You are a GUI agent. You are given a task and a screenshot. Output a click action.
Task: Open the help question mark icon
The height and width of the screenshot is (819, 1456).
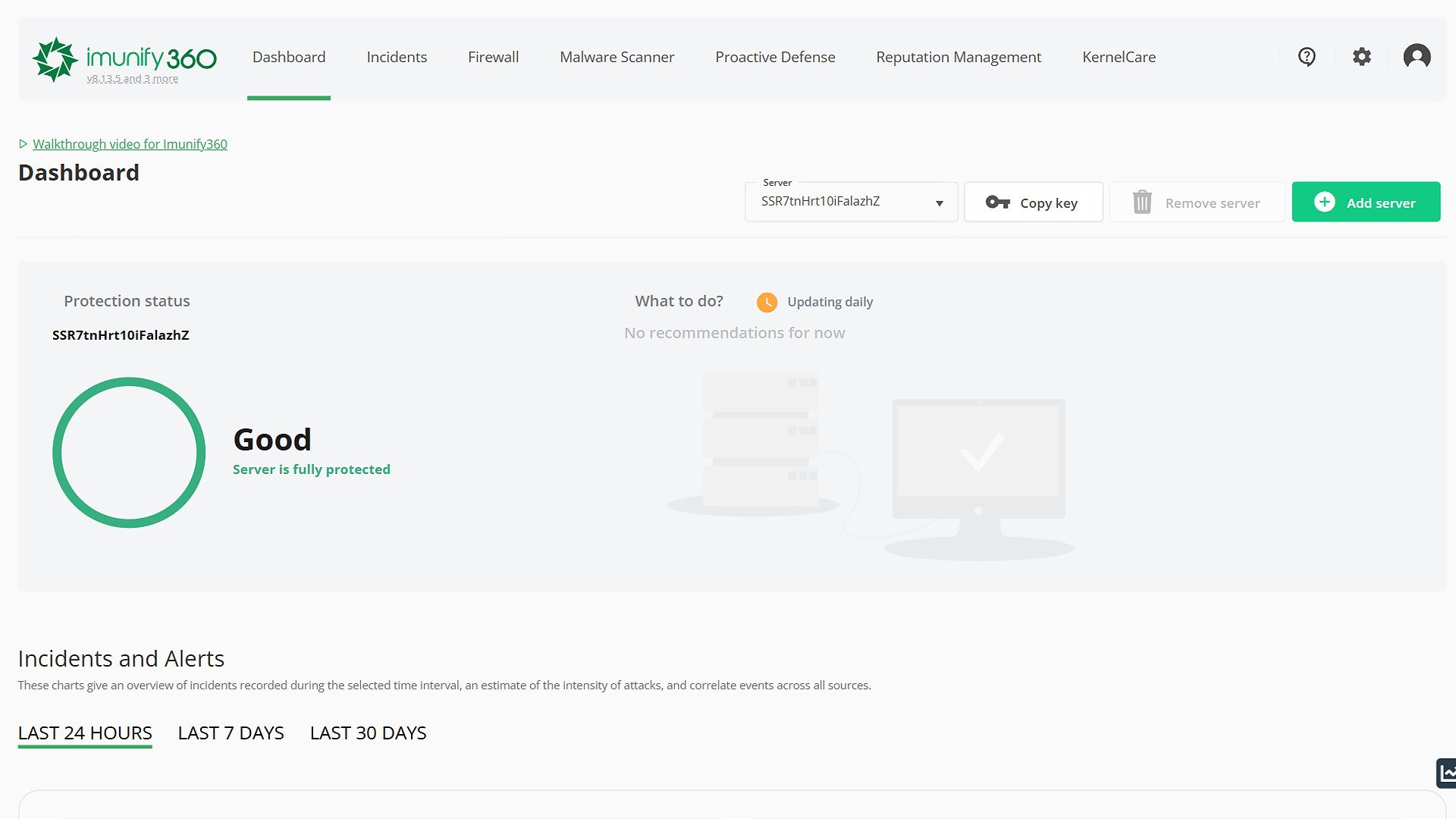(1307, 57)
